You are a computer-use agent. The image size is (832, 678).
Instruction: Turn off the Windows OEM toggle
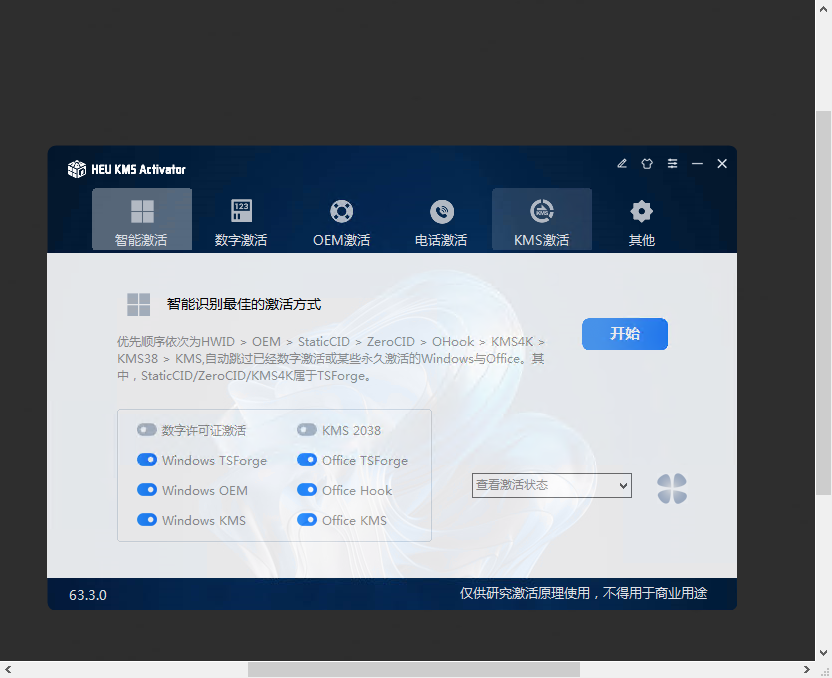coord(147,490)
